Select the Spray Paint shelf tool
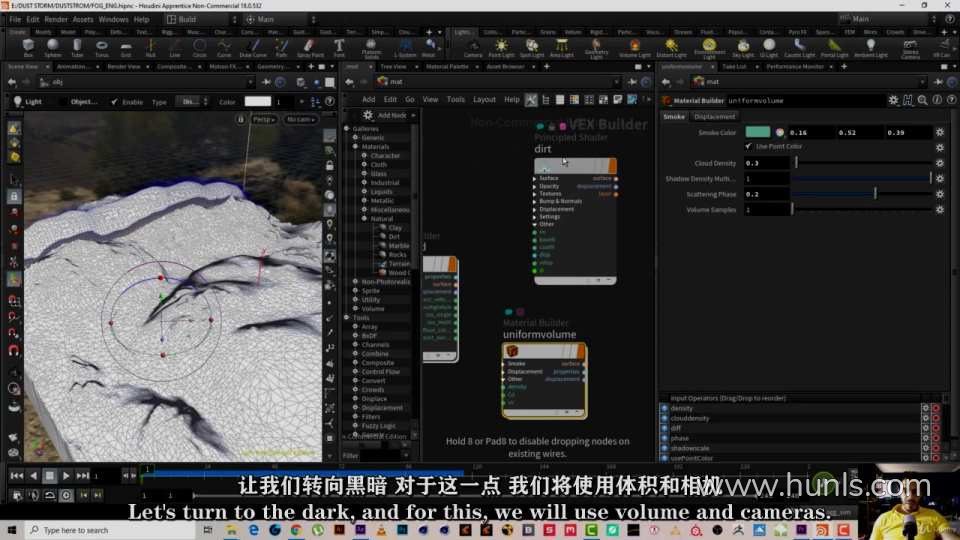This screenshot has width=960, height=540. (x=310, y=48)
